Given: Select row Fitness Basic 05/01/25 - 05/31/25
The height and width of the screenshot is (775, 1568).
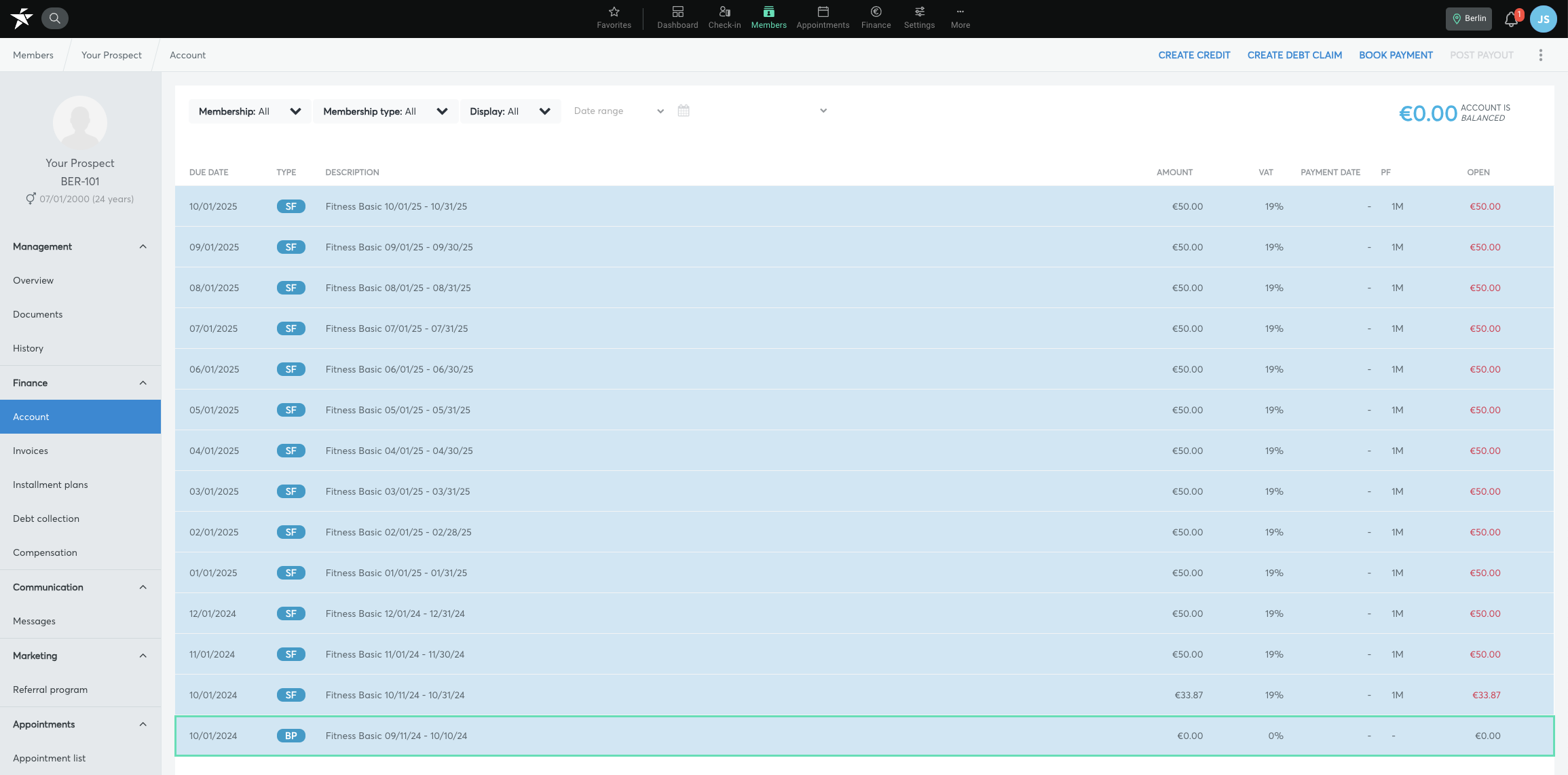Looking at the screenshot, I should coord(864,410).
